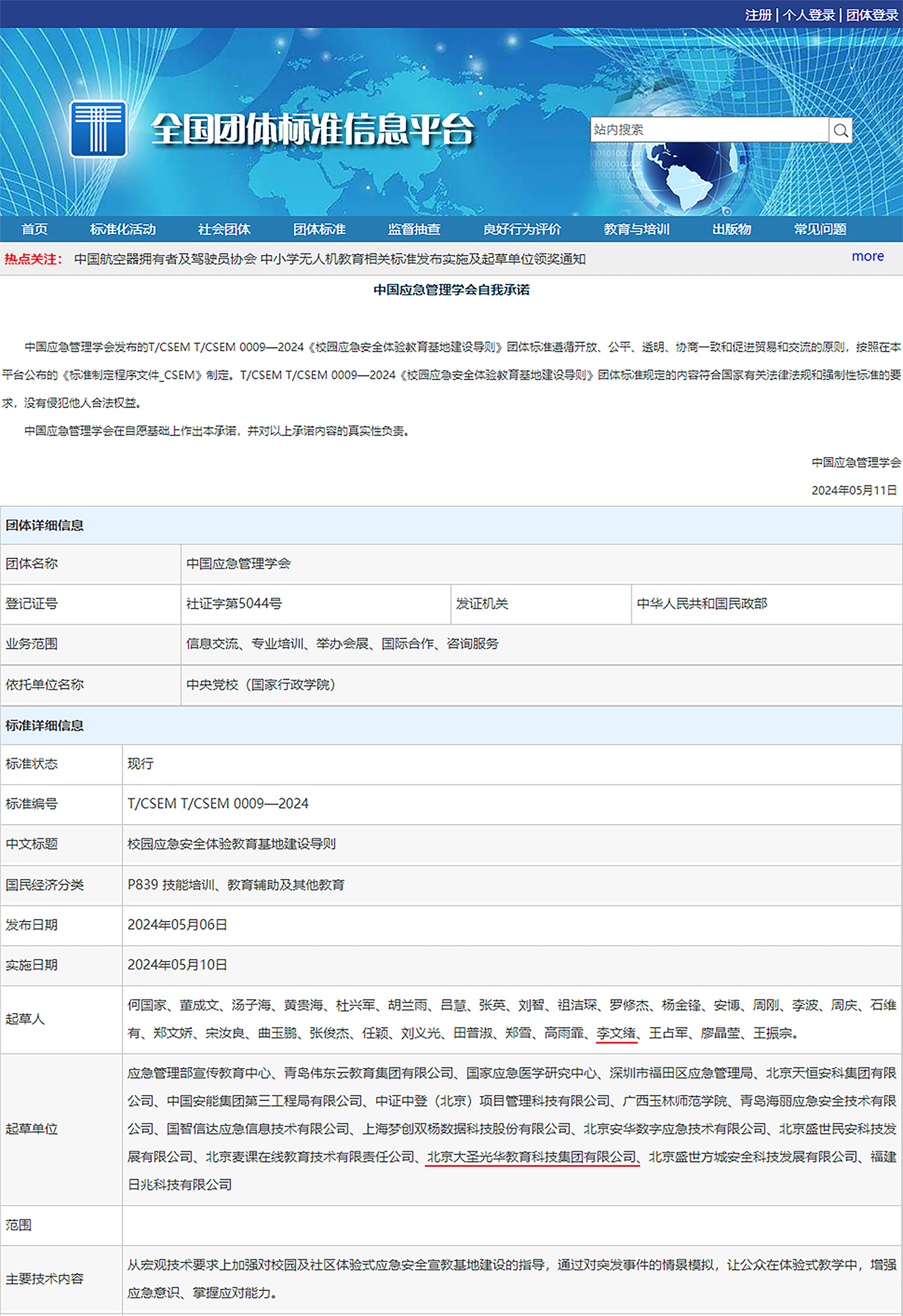Viewport: 903px width, 1316px height.
Task: Click the 热点关注 label
Action: [x=33, y=259]
